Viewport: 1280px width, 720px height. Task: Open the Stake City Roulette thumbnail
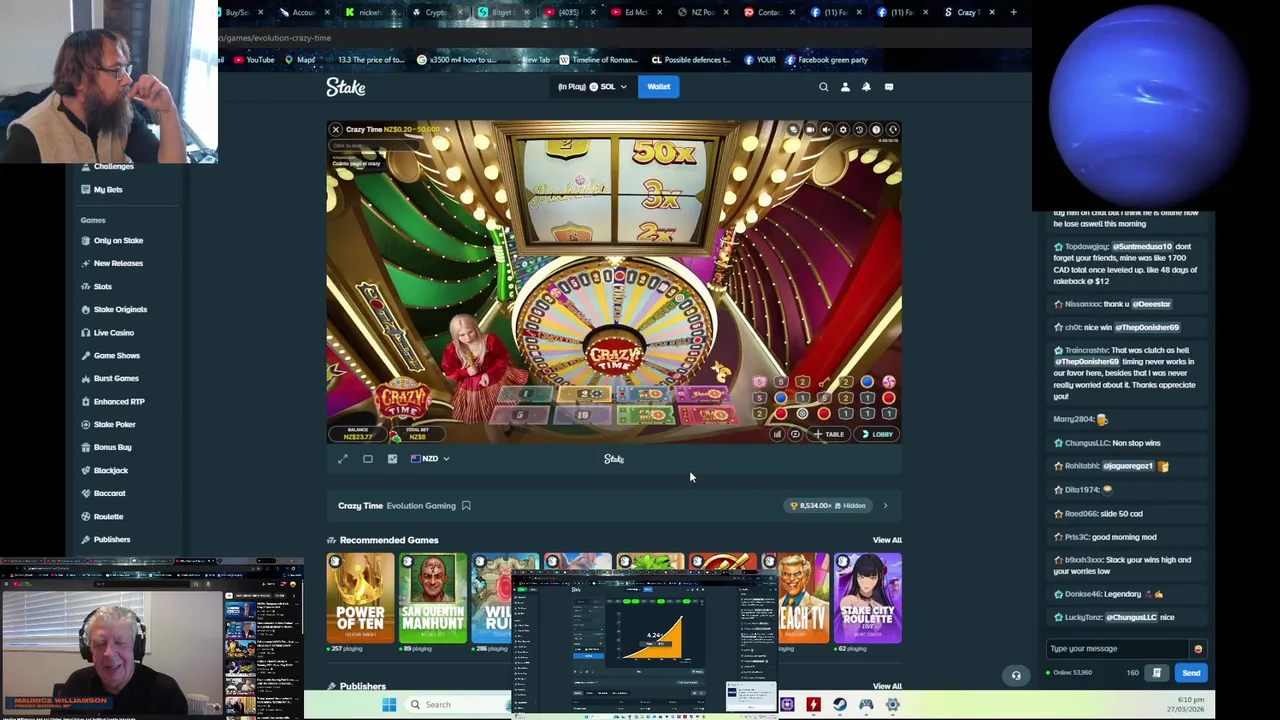coord(868,598)
